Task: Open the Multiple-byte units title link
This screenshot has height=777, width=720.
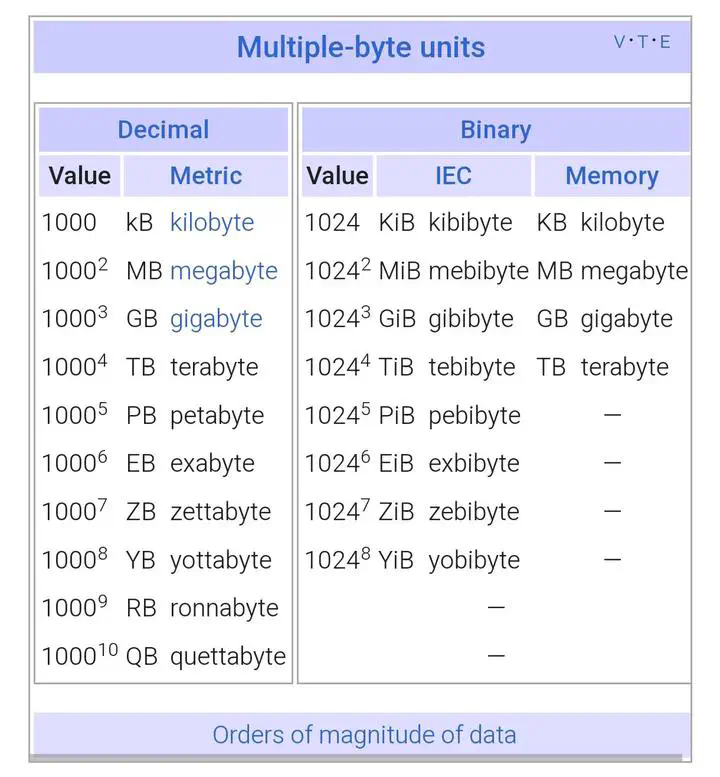Action: [x=360, y=47]
